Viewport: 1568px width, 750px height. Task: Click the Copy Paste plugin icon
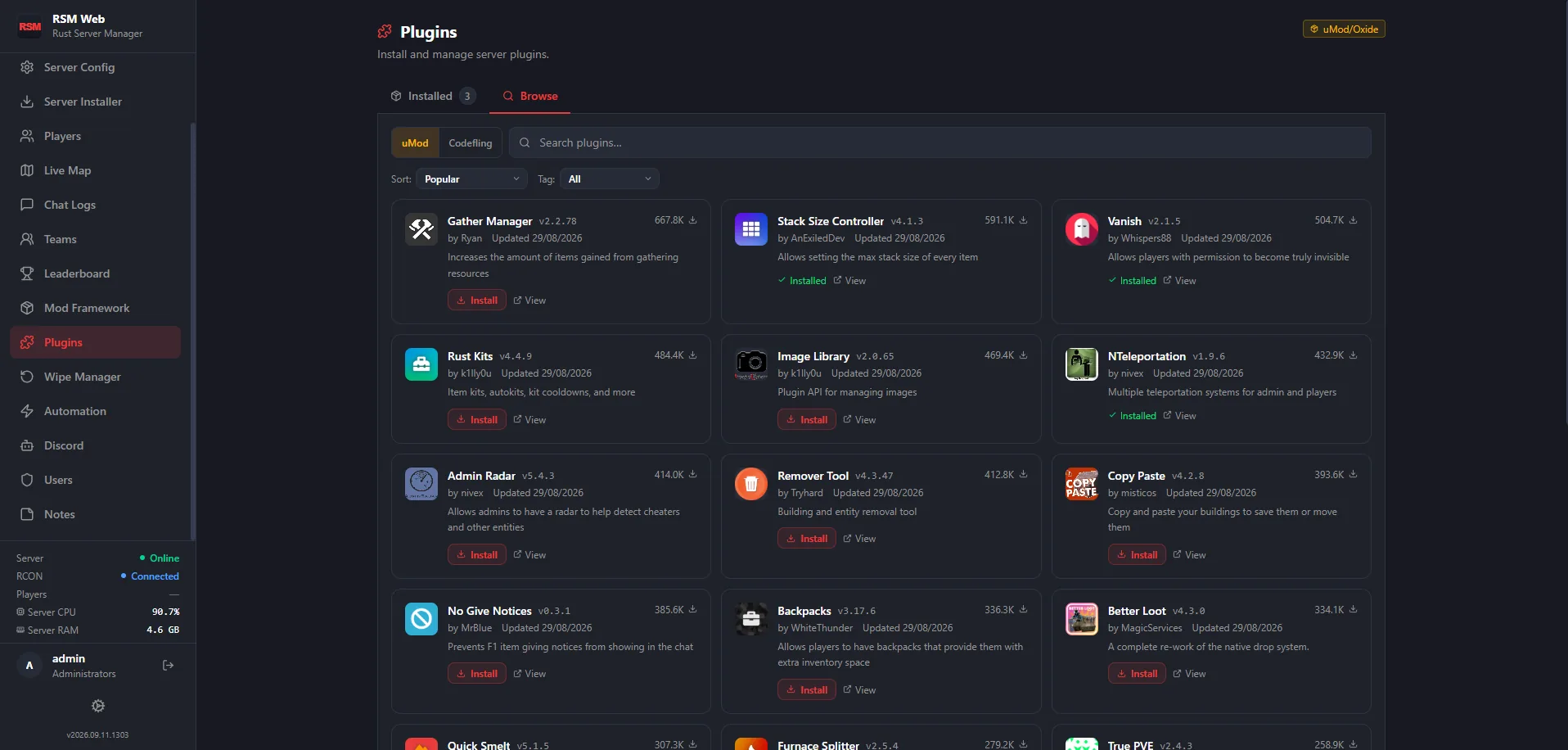(1082, 484)
